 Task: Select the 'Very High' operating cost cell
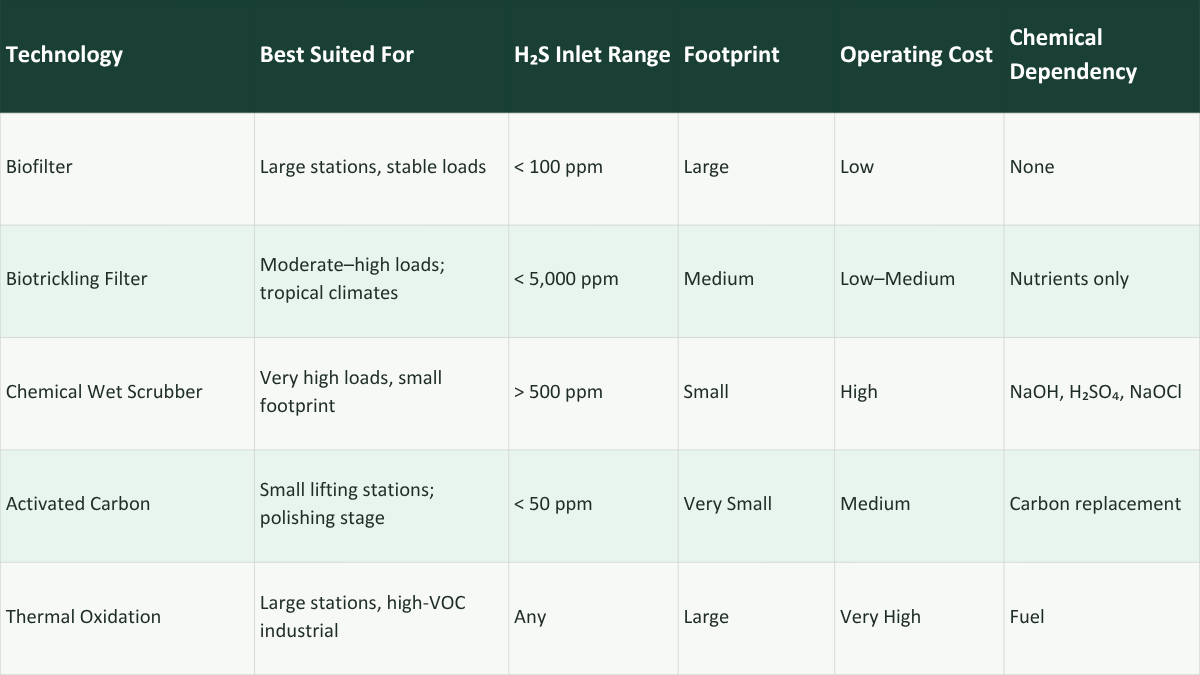(x=880, y=616)
